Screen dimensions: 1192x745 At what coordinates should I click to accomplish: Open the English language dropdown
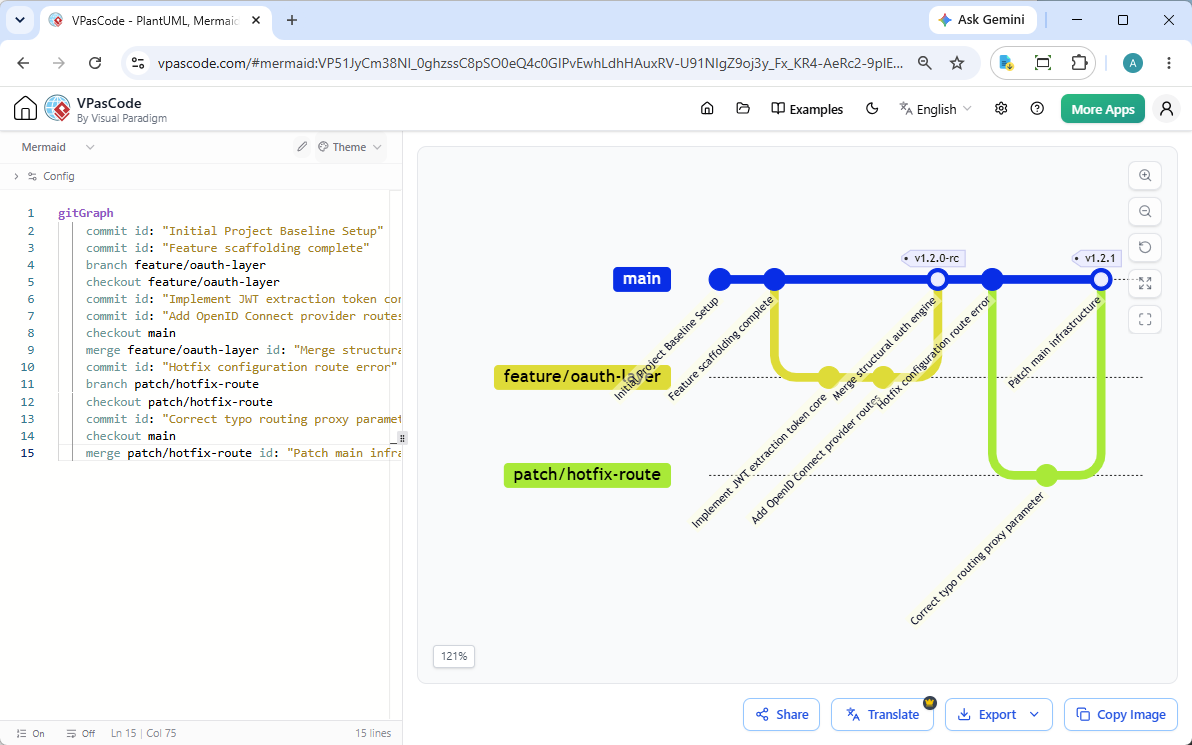[935, 109]
